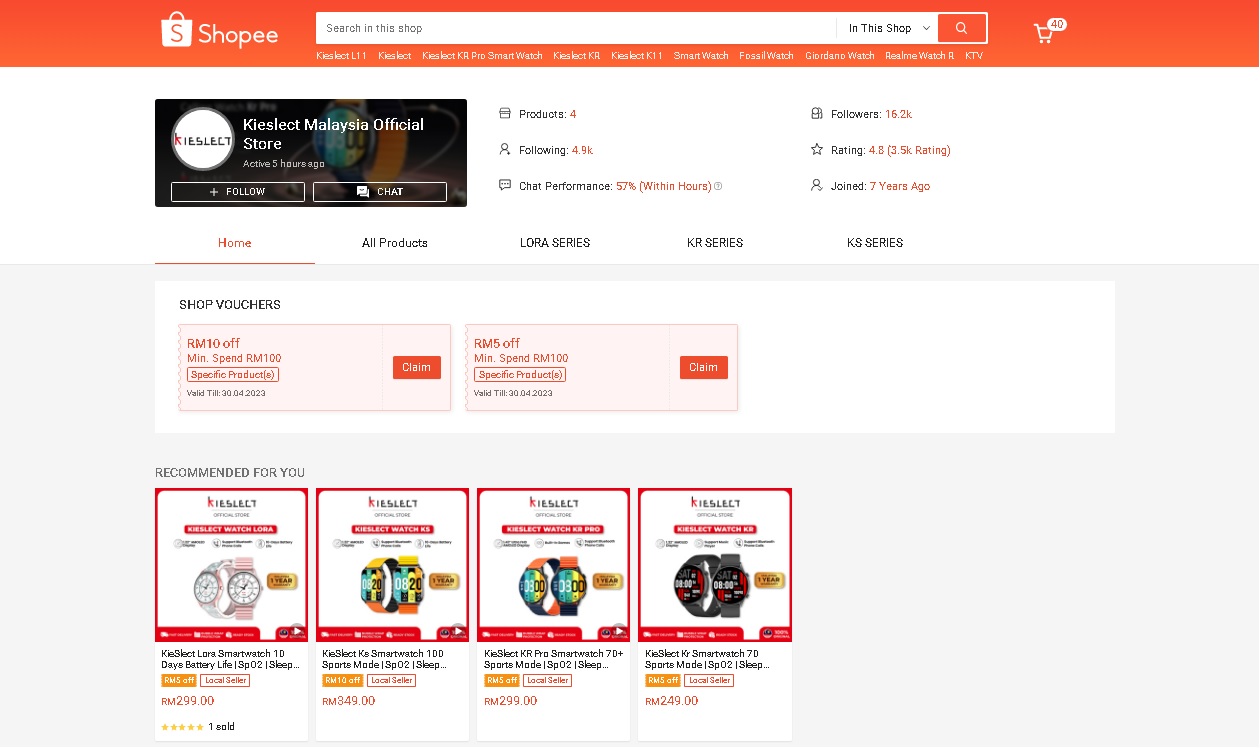
Task: Click the Realme Watch R suggestion
Action: 920,56
